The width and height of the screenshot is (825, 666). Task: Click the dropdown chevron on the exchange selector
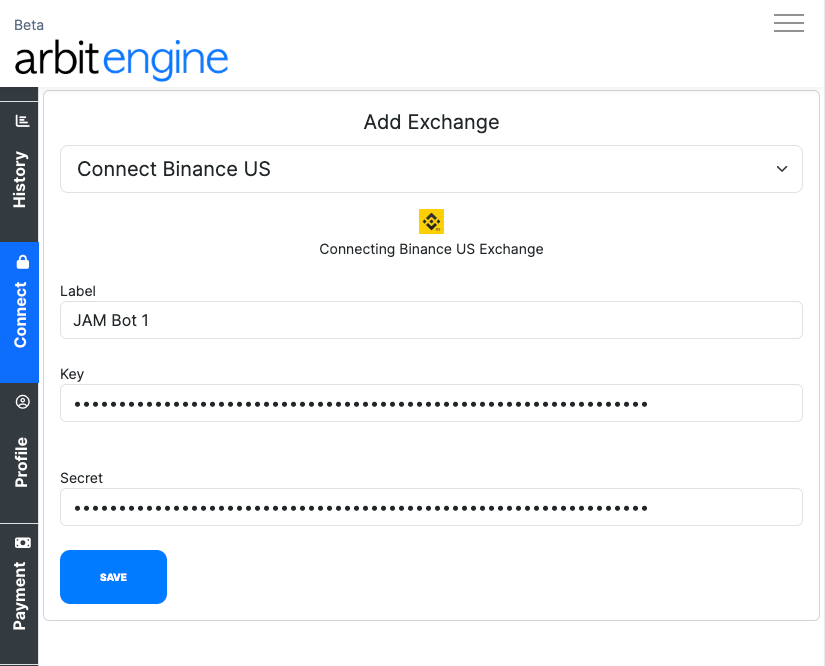[x=782, y=169]
